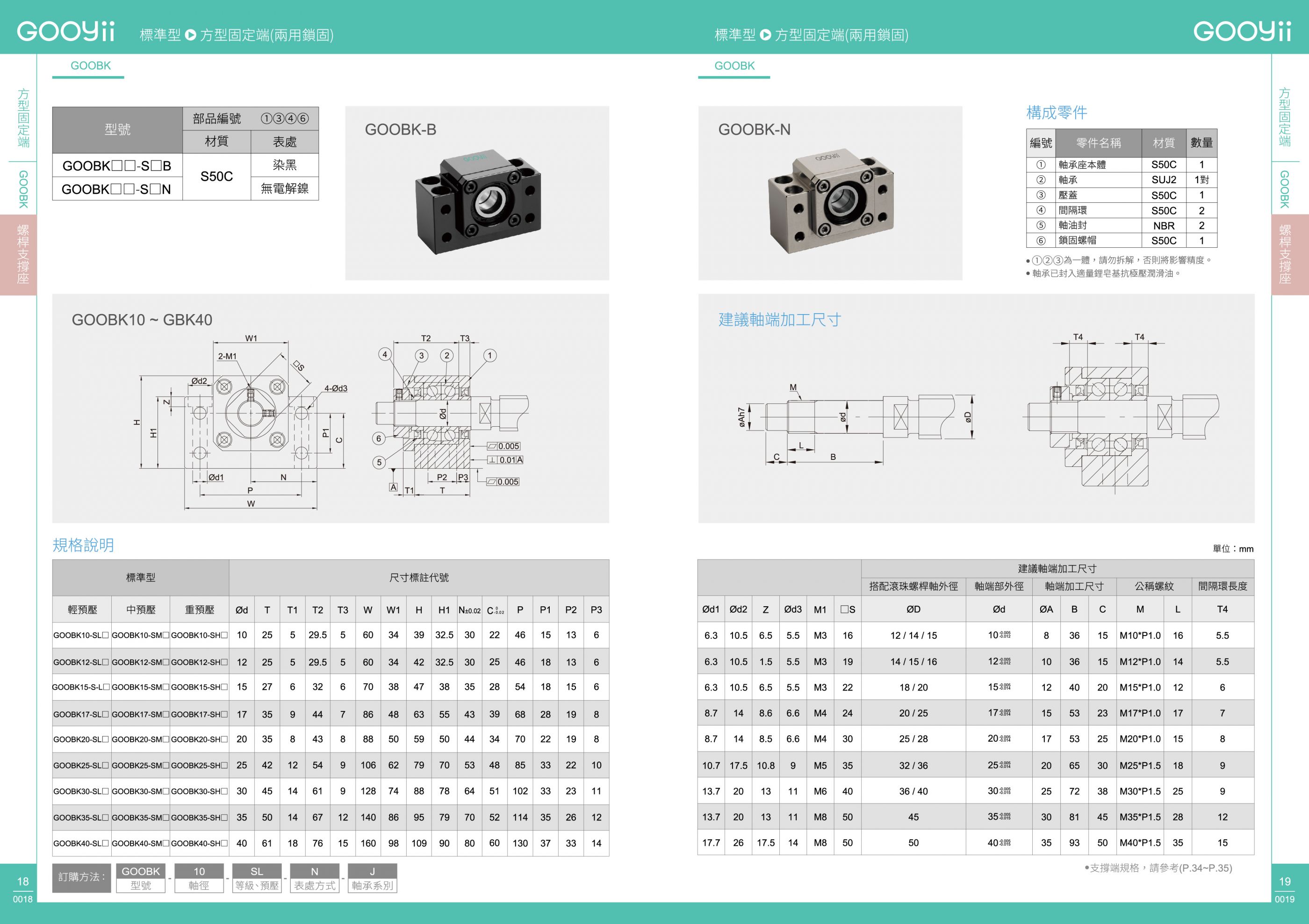The height and width of the screenshot is (924, 1309).
Task: Click the 染黑 surface treatment cell
Action: pyautogui.click(x=285, y=165)
